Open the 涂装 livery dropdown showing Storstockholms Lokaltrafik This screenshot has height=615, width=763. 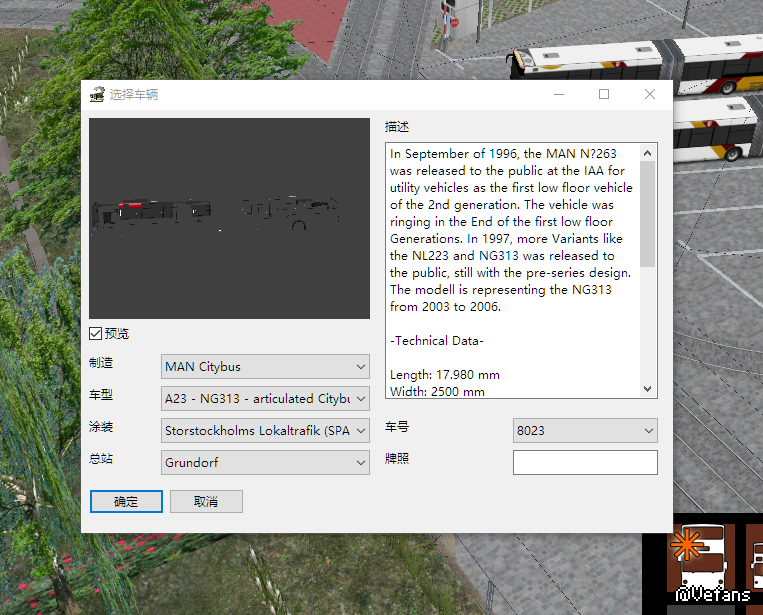[265, 431]
